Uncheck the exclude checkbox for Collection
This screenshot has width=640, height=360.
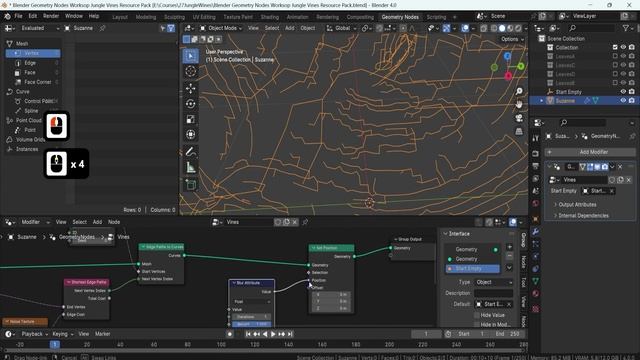tap(615, 47)
